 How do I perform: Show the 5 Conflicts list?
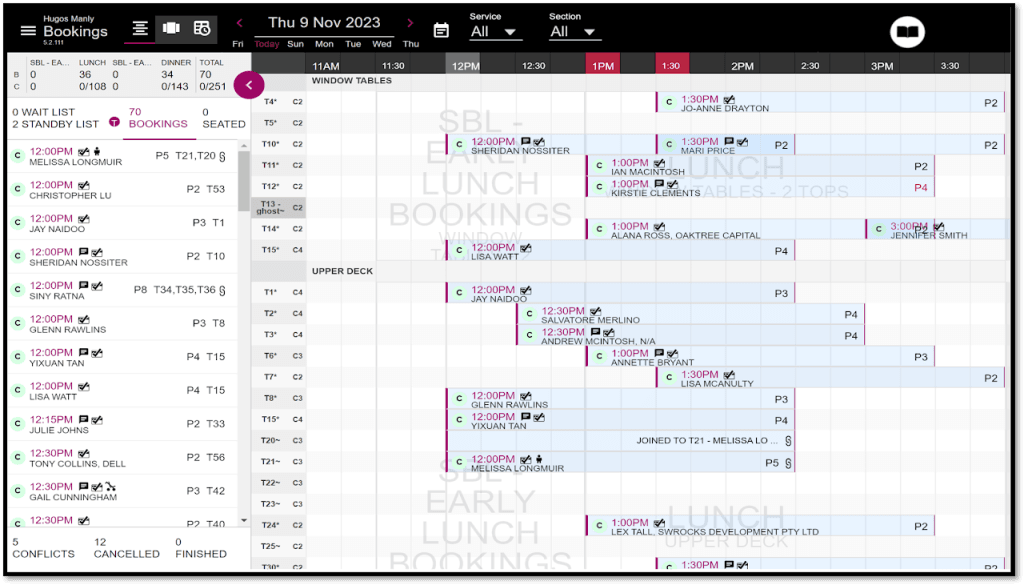(43, 547)
